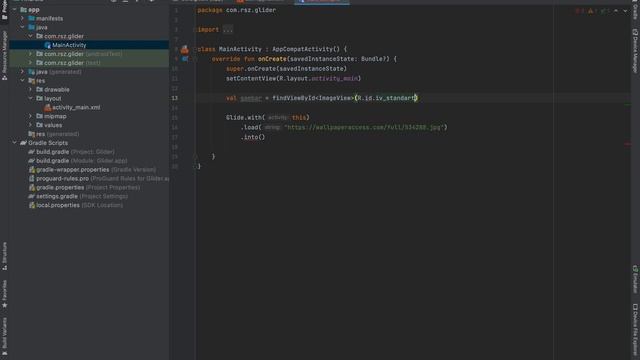Collapse the layout folder

[x=31, y=98]
